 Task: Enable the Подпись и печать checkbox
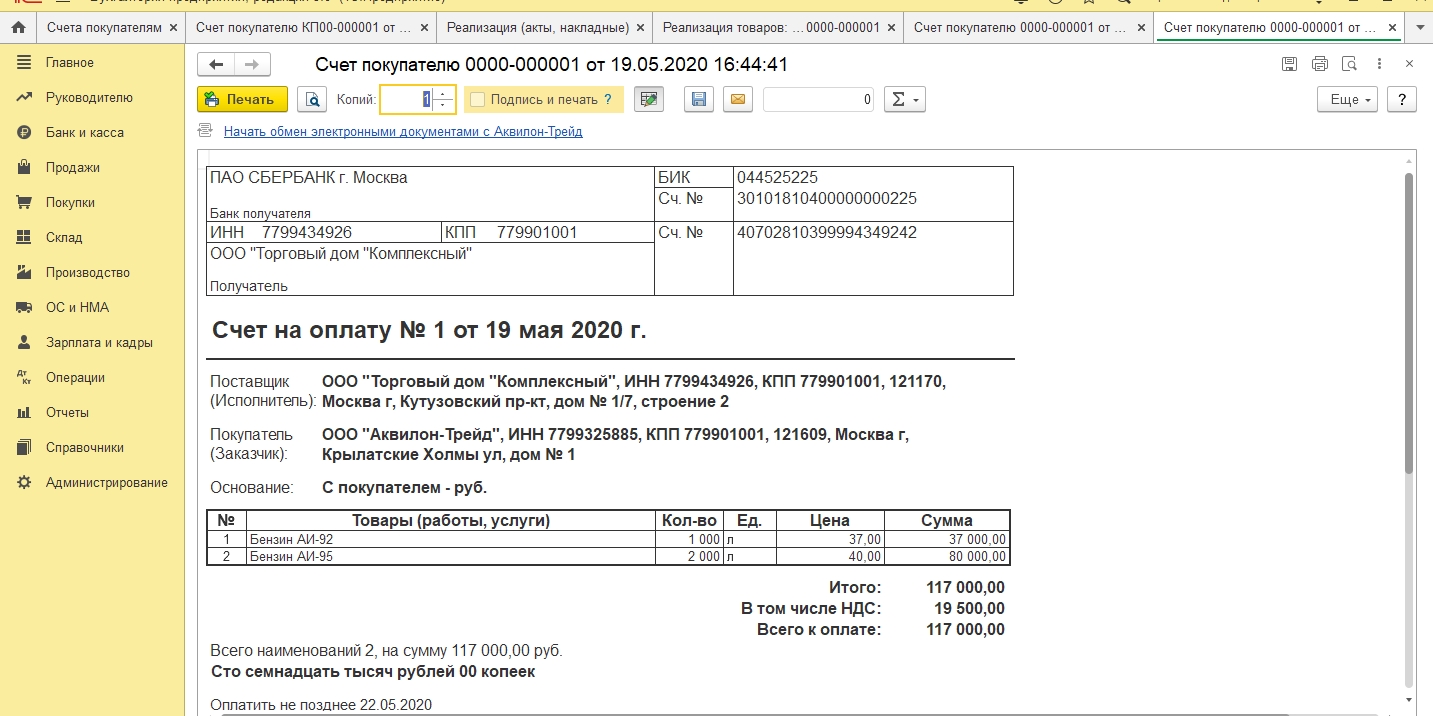click(478, 100)
